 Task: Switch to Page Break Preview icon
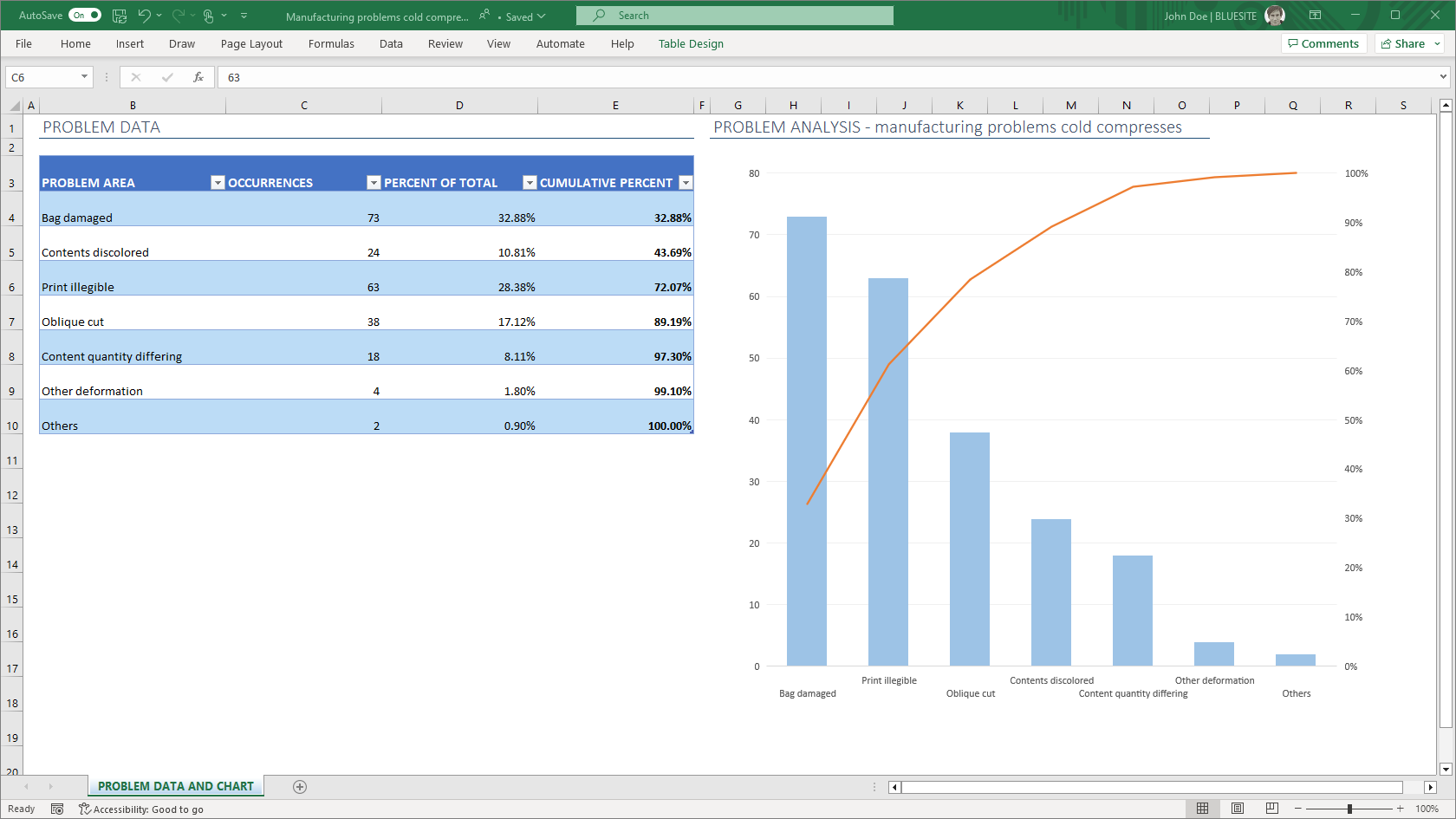[x=1271, y=809]
